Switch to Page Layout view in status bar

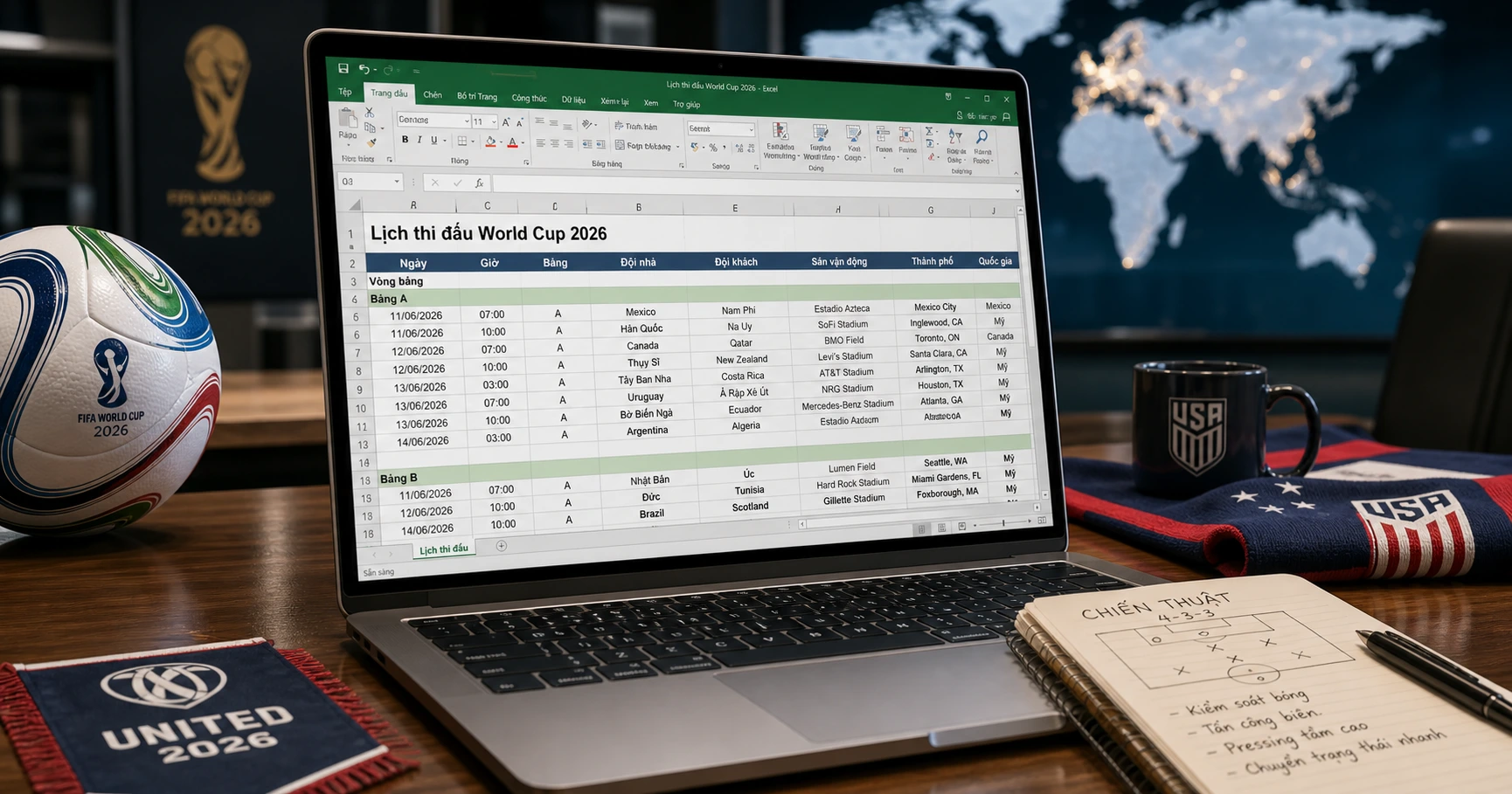point(941,528)
